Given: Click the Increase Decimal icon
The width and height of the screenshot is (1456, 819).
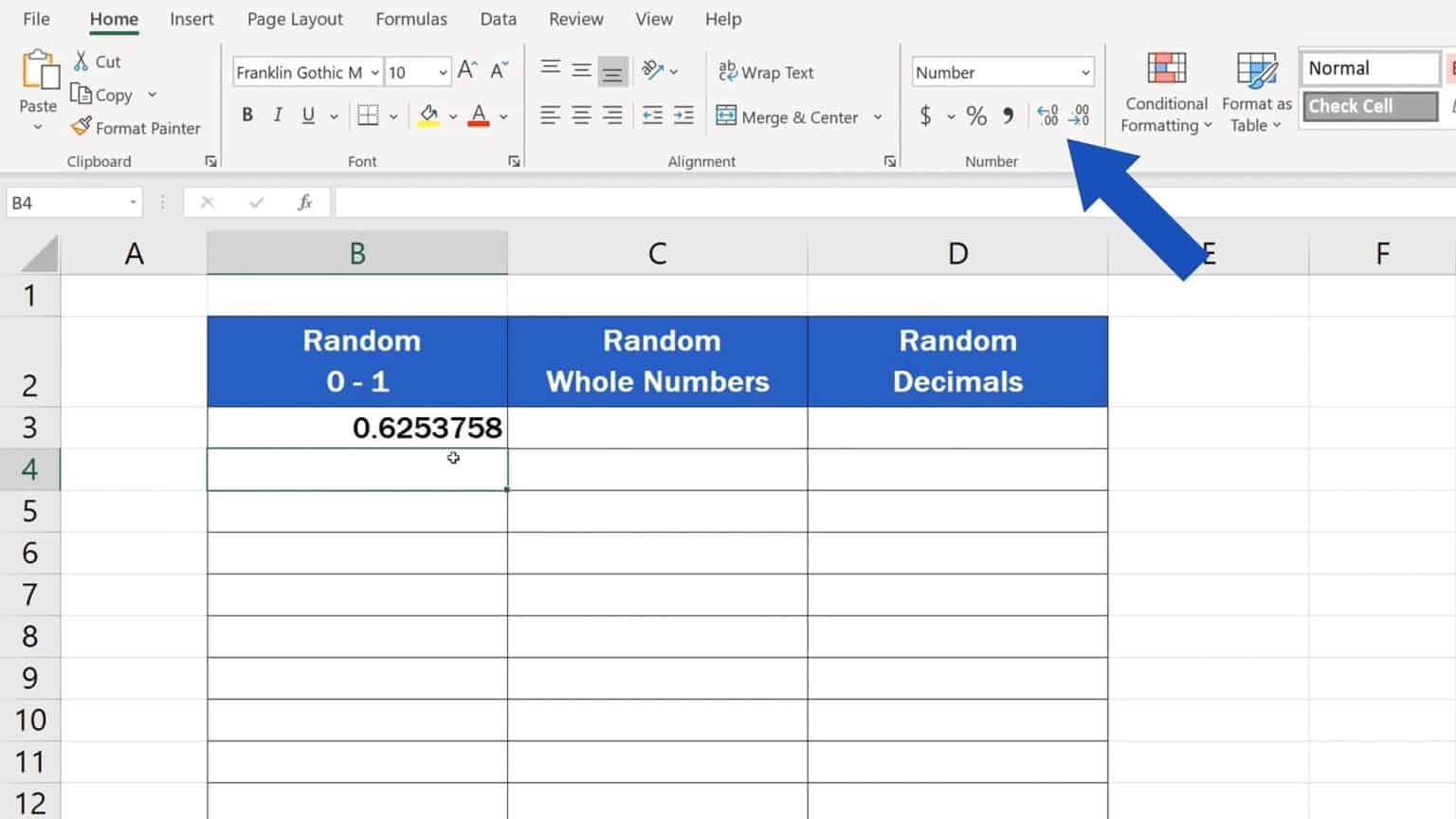Looking at the screenshot, I should coord(1046,116).
